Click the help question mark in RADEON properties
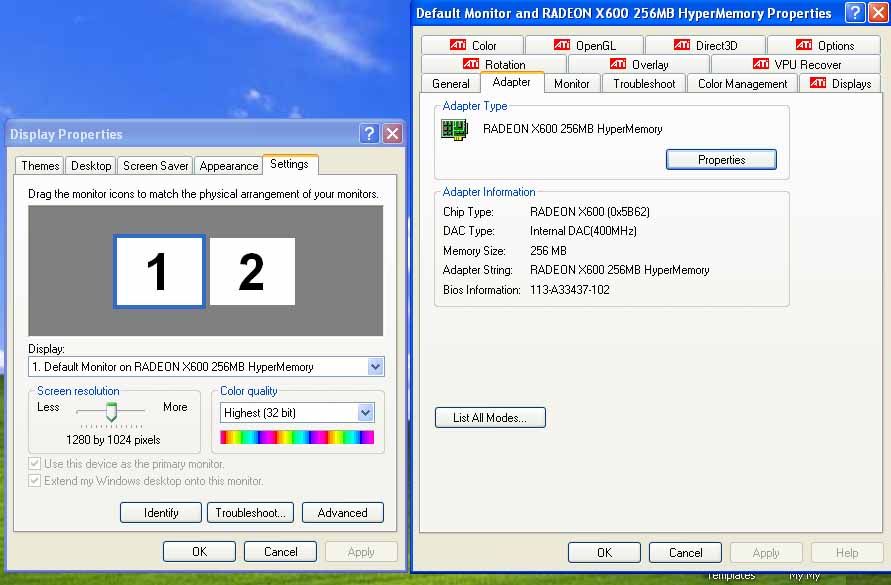This screenshot has width=891, height=585. point(855,13)
